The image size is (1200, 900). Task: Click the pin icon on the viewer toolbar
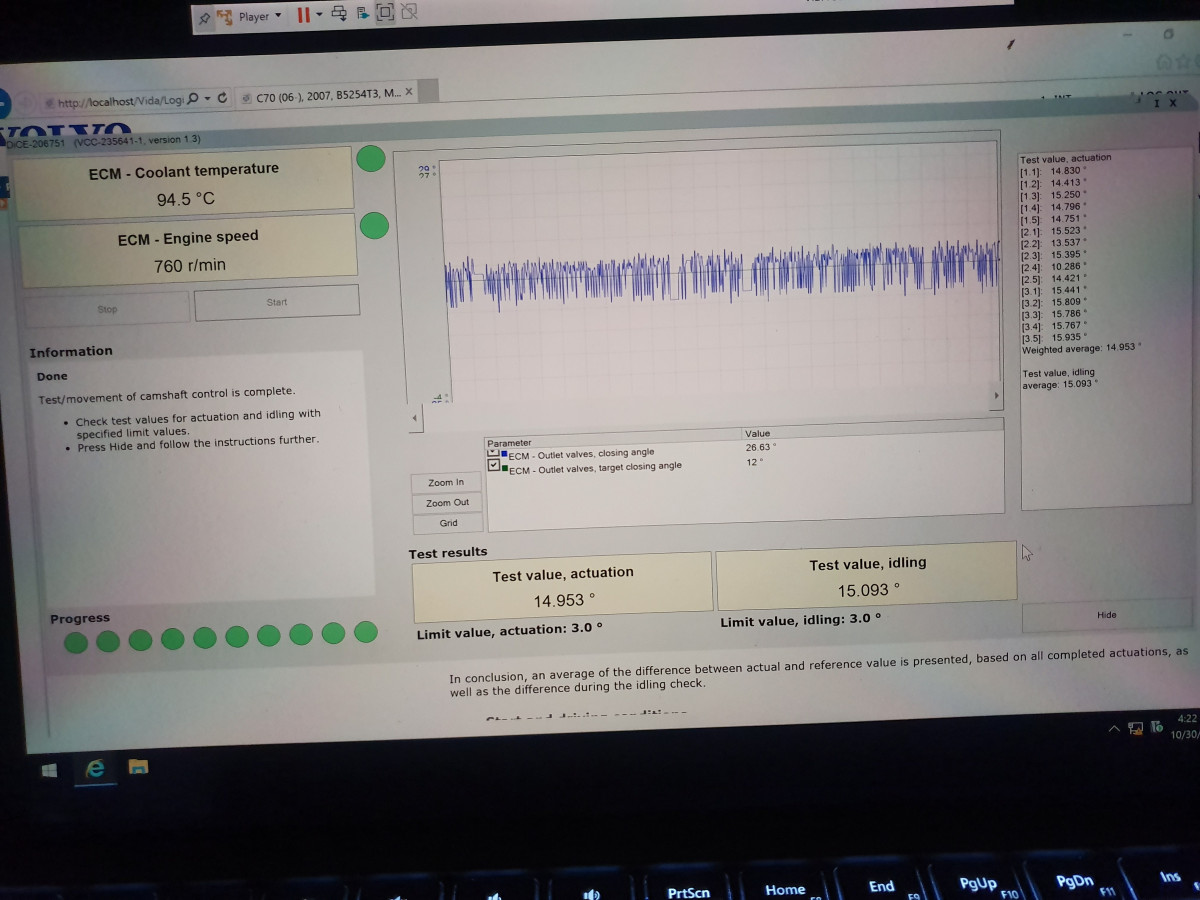[206, 17]
